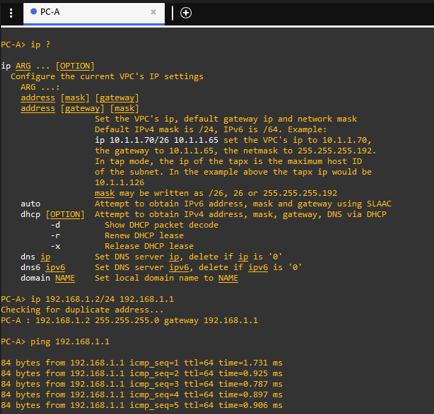Screen dimensions: 434x414
Task: Click the '-x Release DHCP lease' line
Action: click(x=122, y=246)
